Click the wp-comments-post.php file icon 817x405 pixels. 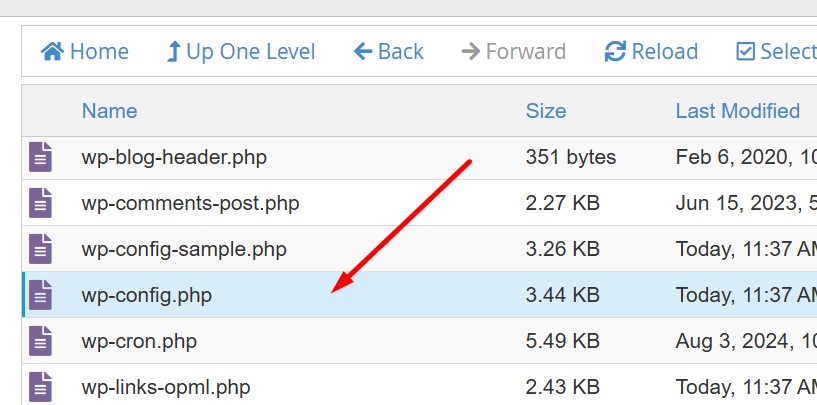pyautogui.click(x=40, y=203)
